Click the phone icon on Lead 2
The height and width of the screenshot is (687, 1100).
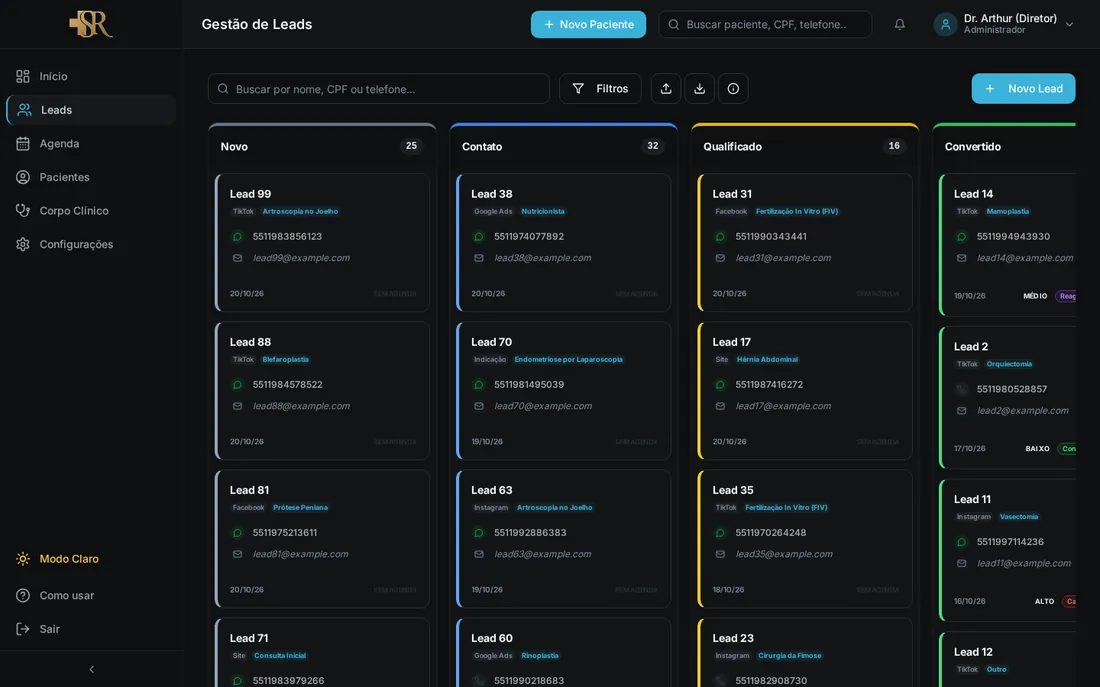962,389
